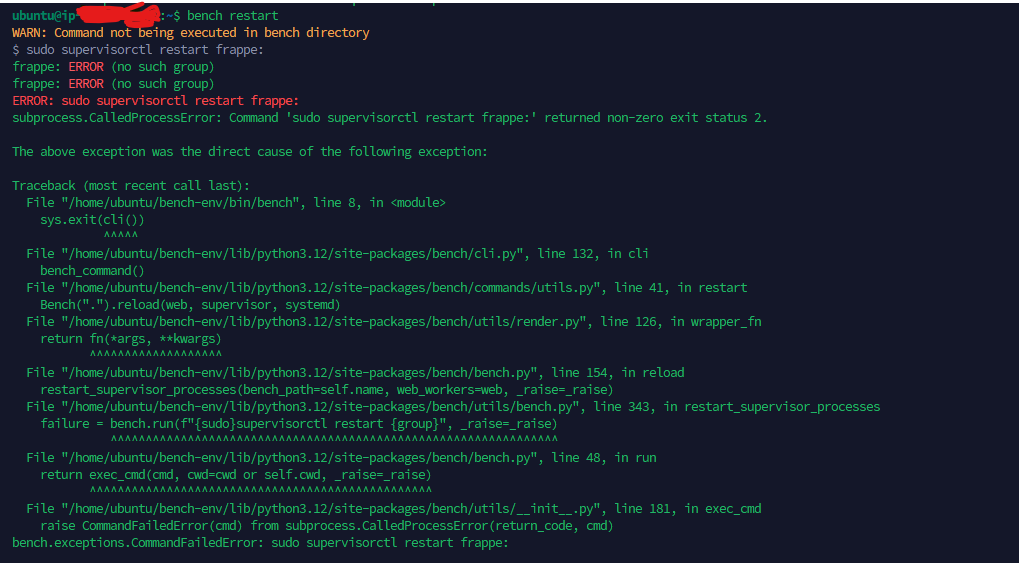
Task: Click the 'bench_command()' code line
Action: tap(92, 270)
